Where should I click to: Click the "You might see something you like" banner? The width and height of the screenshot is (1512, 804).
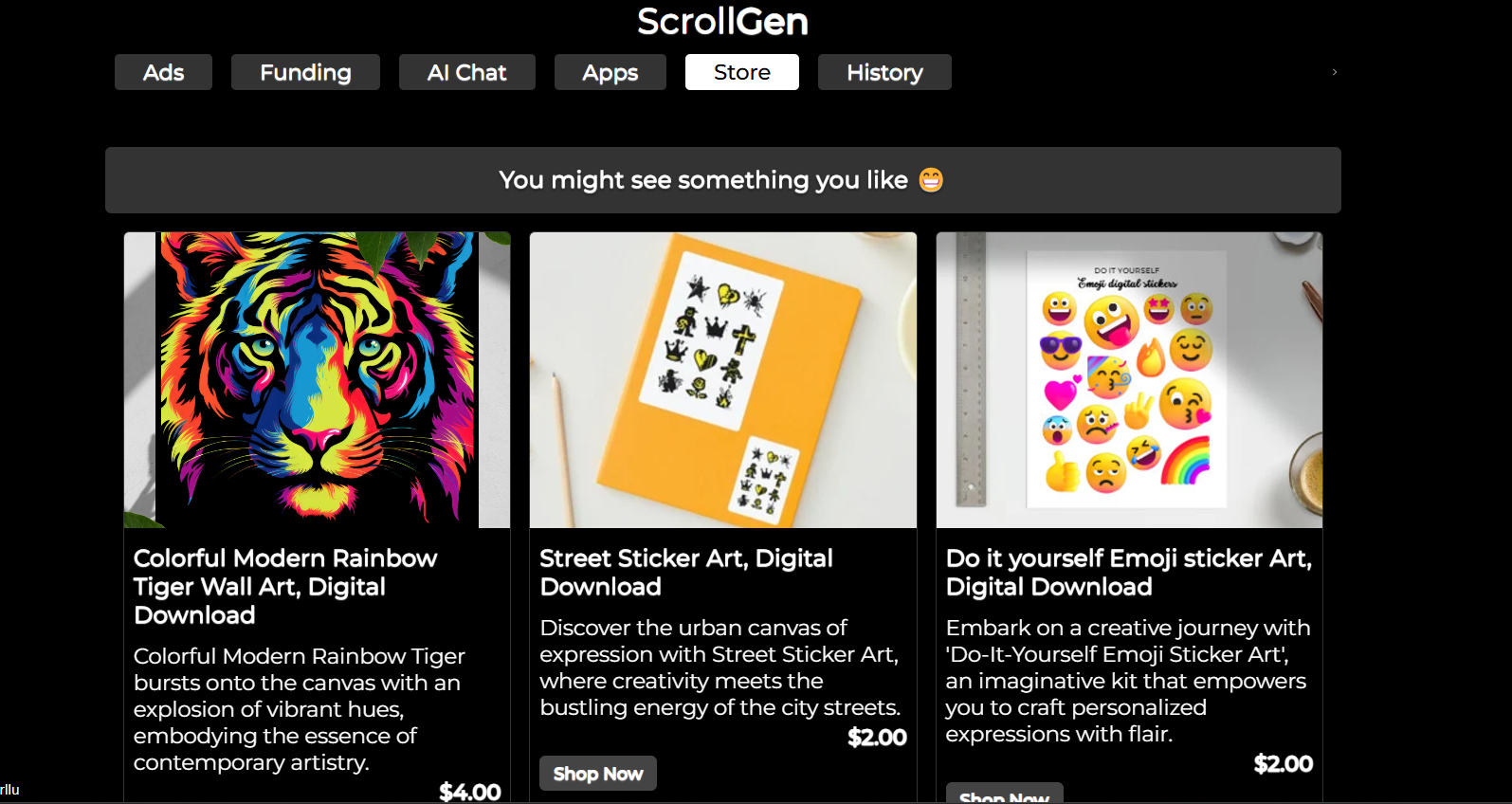pyautogui.click(x=701, y=180)
